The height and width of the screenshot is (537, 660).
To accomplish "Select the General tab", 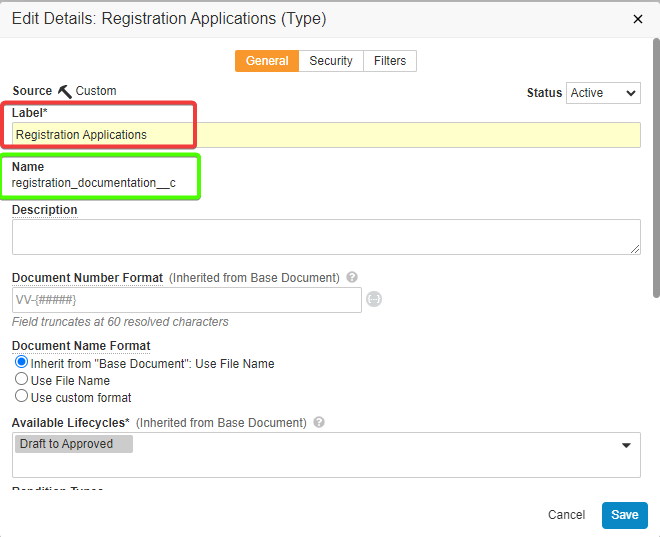I will [x=267, y=61].
